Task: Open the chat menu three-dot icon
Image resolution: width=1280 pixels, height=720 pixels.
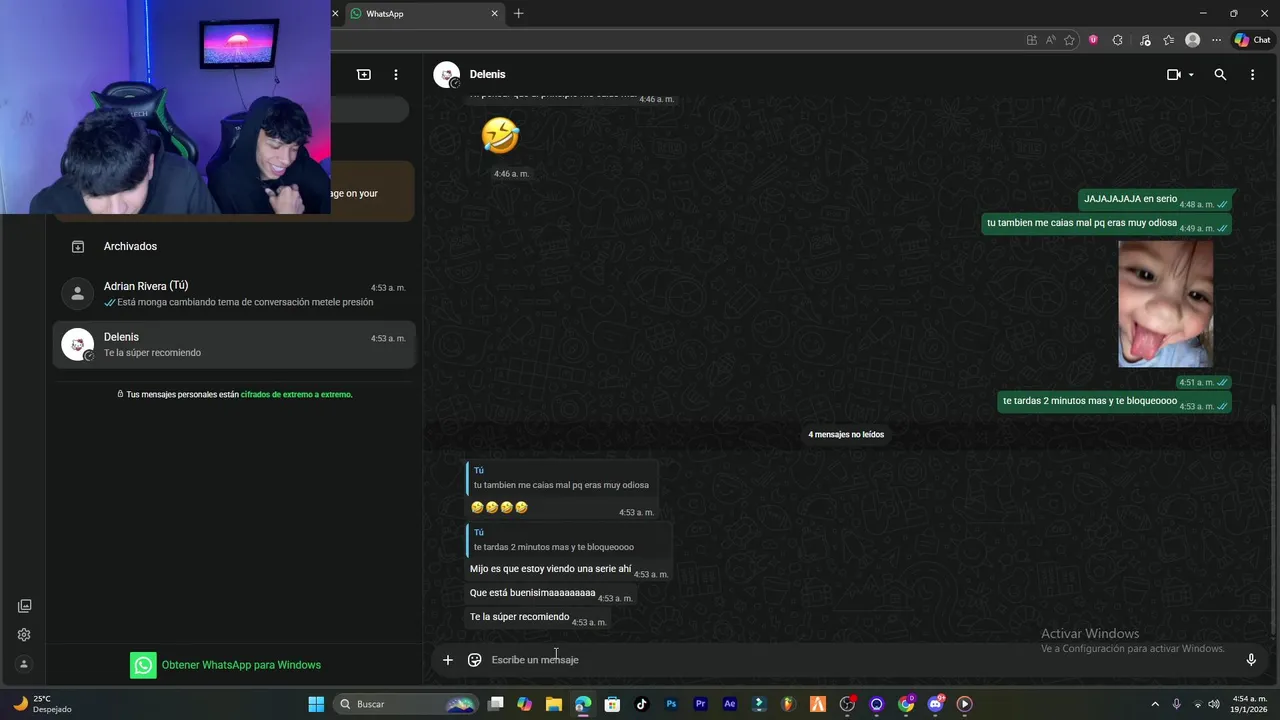Action: [x=1252, y=75]
